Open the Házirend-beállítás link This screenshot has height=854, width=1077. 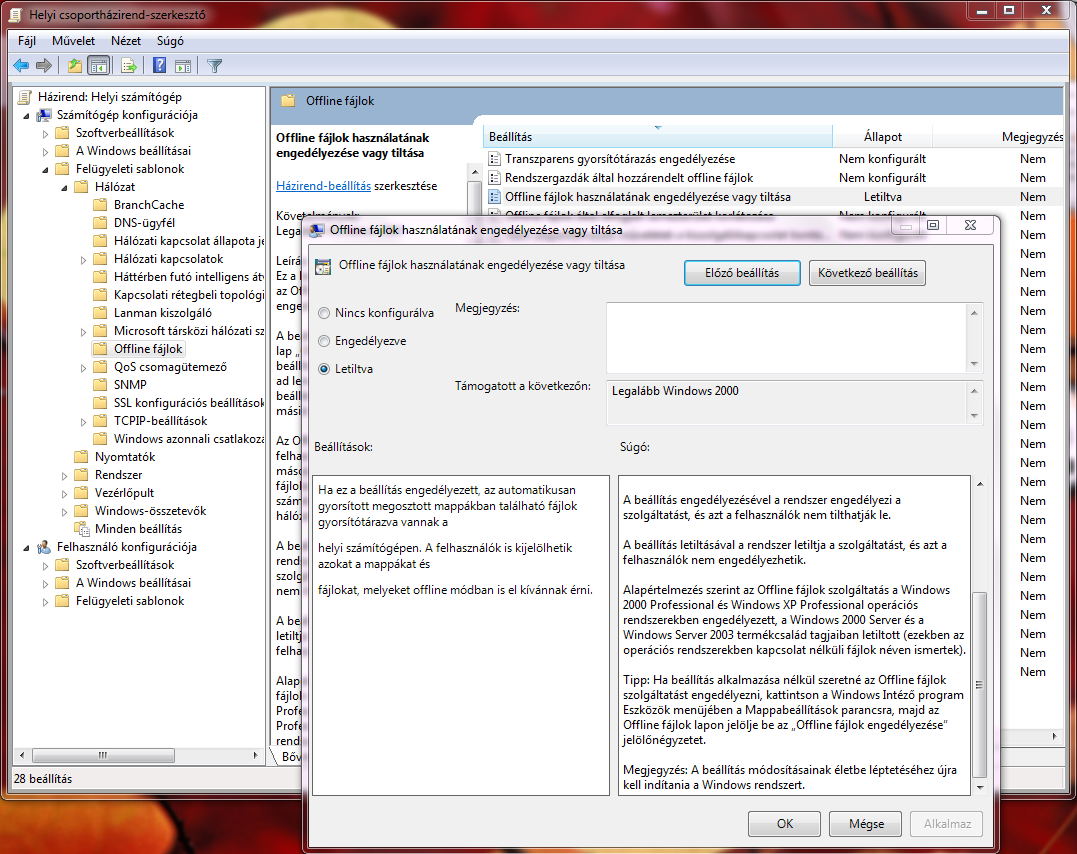[x=323, y=186]
